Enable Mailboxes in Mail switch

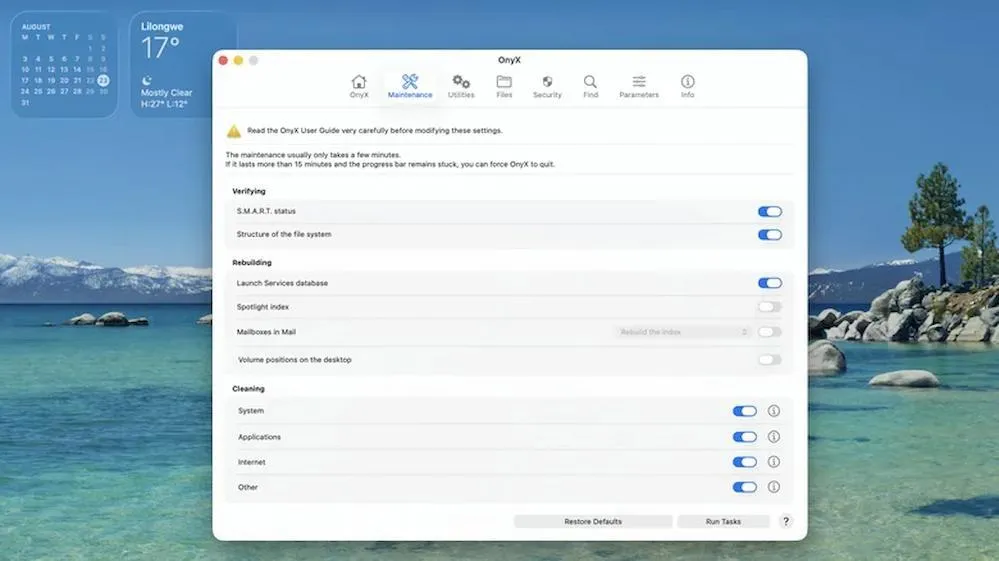770,332
